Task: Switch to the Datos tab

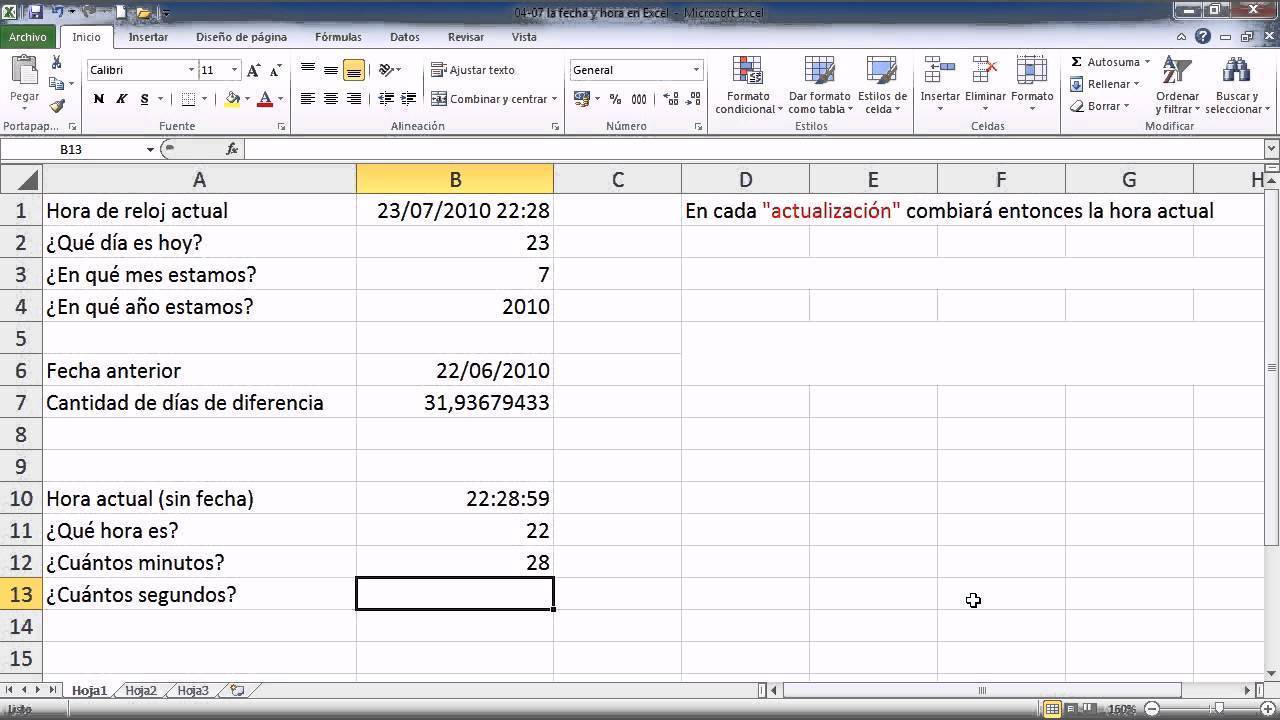Action: 405,37
